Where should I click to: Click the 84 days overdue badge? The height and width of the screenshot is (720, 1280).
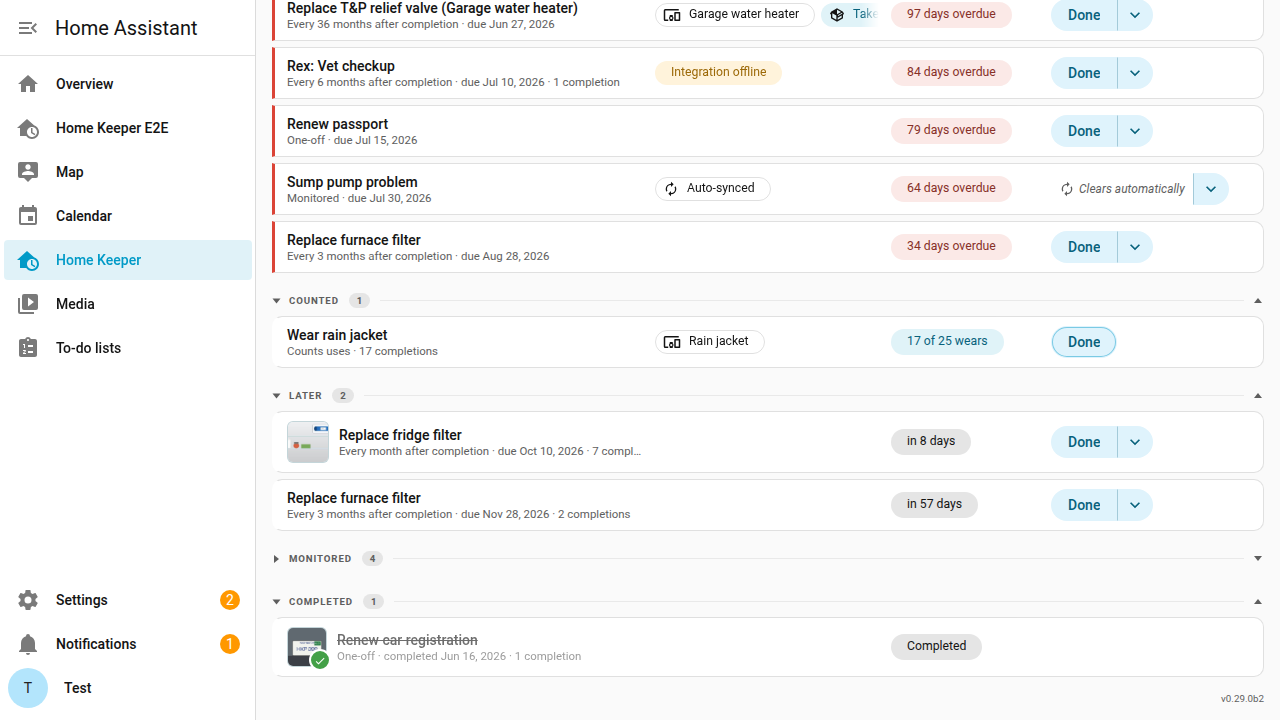(x=951, y=72)
